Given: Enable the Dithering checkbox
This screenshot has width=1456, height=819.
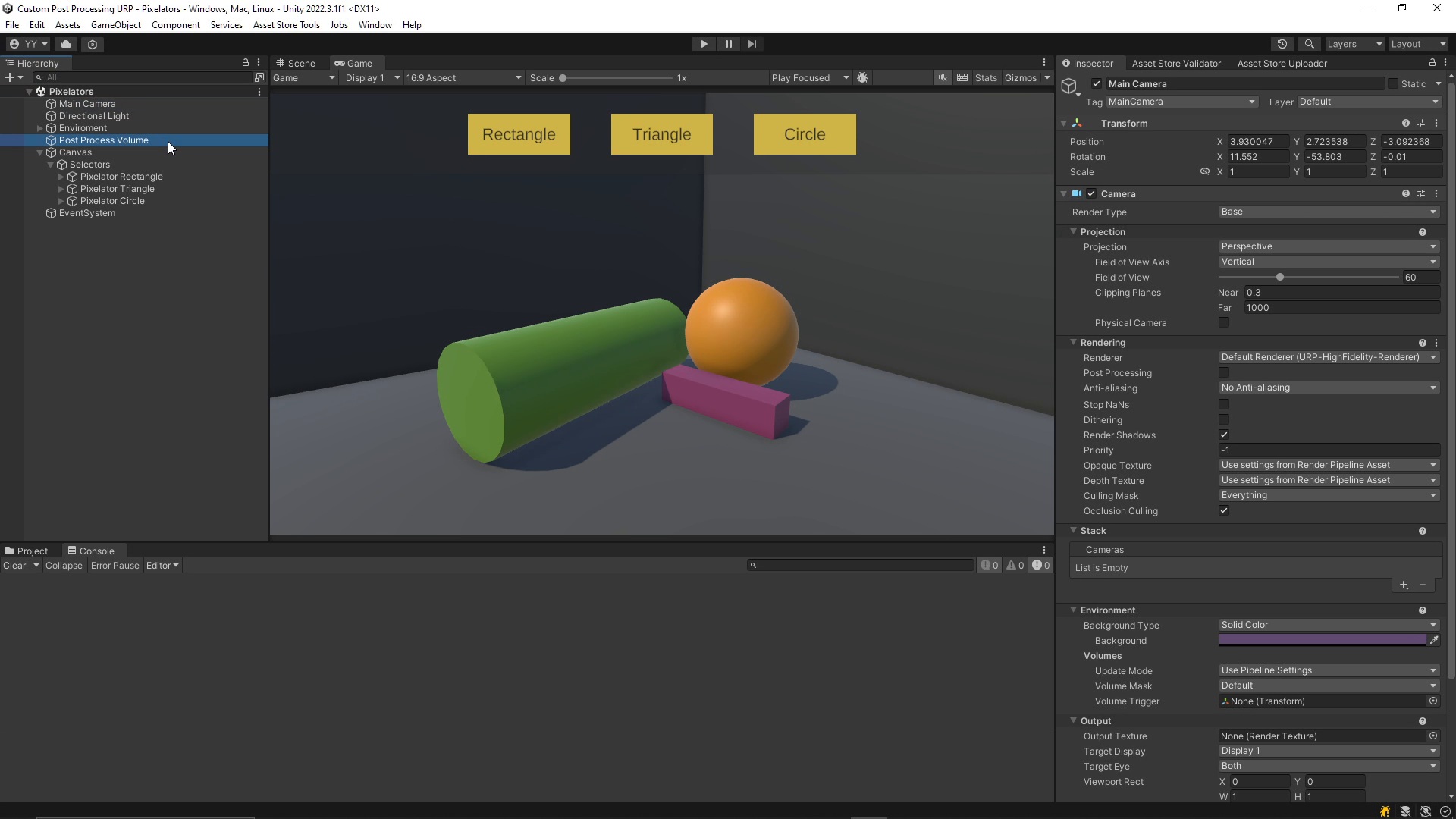Looking at the screenshot, I should (x=1224, y=420).
